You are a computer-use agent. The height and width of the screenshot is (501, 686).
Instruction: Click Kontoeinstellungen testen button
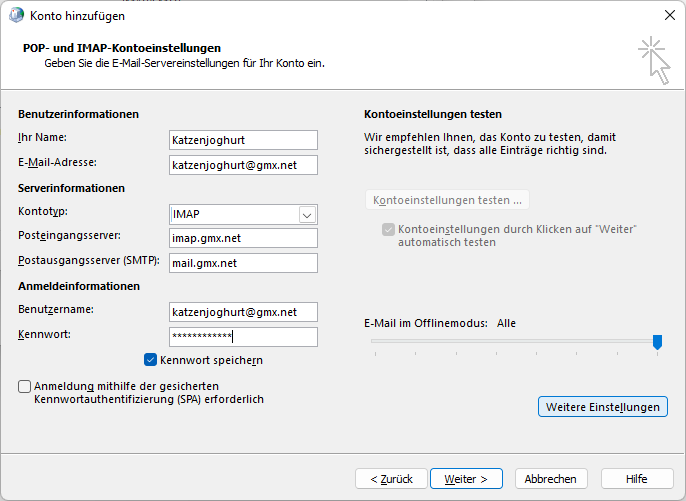point(447,200)
